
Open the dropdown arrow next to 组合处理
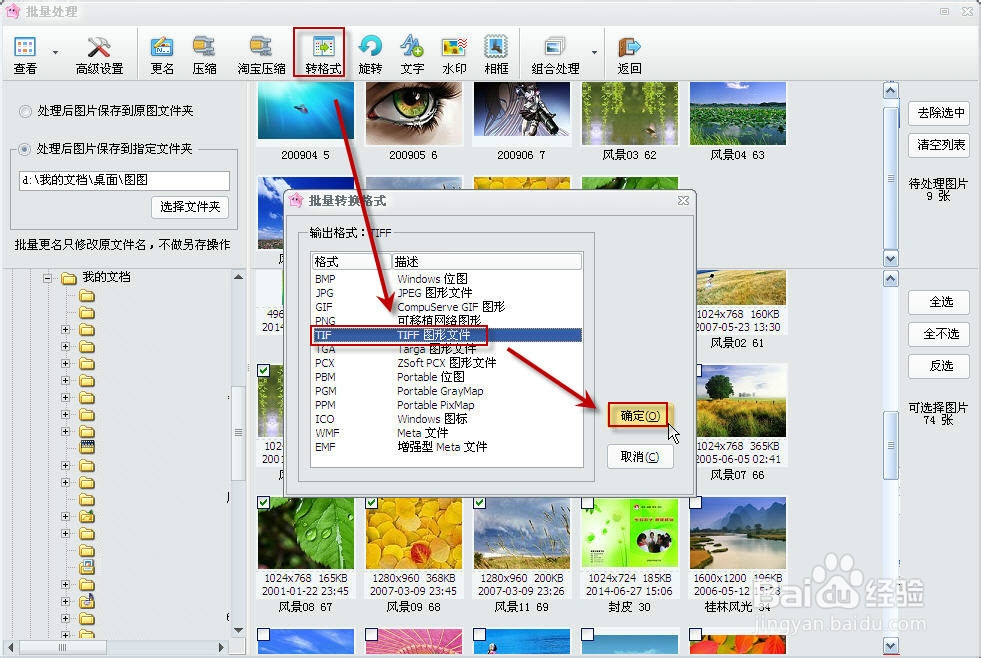(x=594, y=53)
